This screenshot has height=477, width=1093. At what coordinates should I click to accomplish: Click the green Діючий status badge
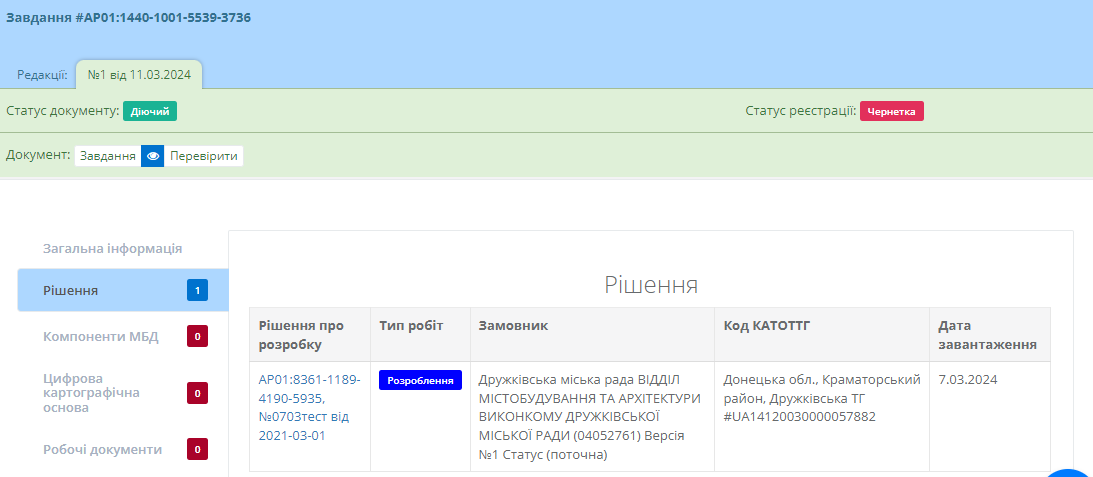point(150,111)
